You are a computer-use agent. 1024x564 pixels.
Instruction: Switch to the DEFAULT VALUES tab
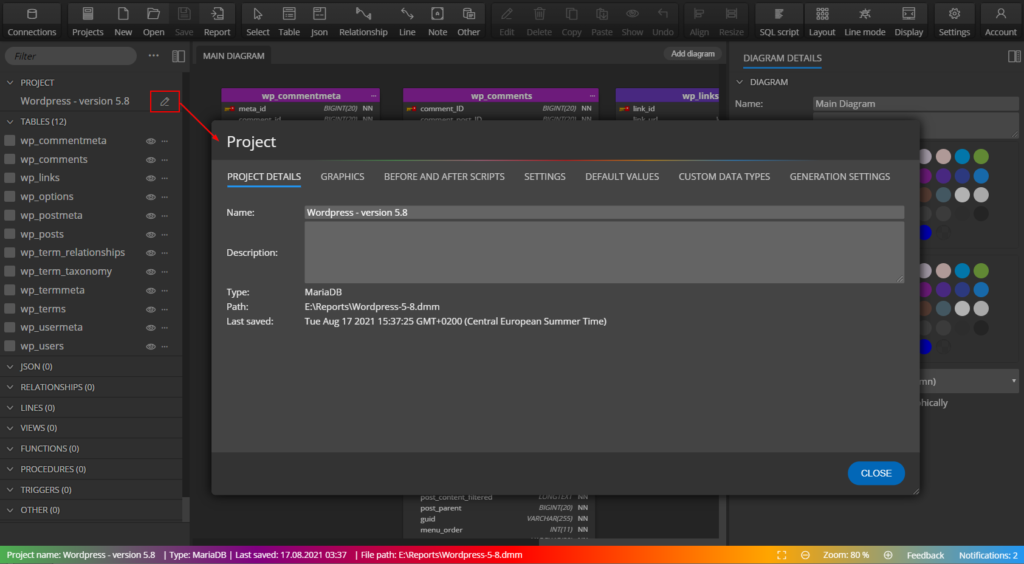[622, 177]
